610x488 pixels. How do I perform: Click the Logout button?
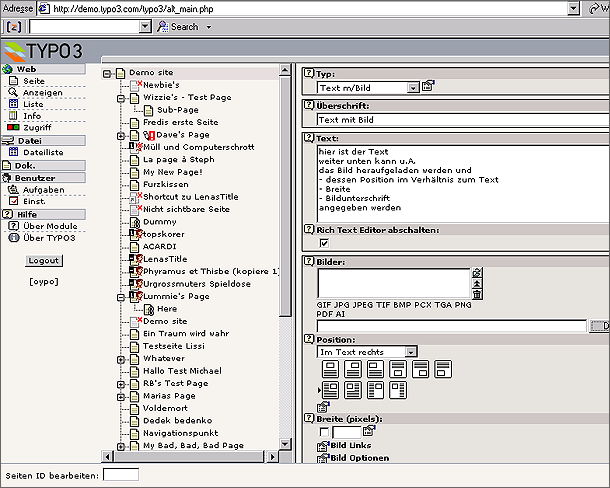pos(44,260)
